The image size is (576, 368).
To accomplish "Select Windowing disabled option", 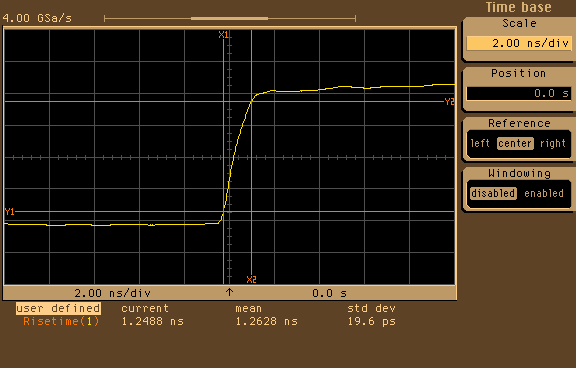I will 493,193.
